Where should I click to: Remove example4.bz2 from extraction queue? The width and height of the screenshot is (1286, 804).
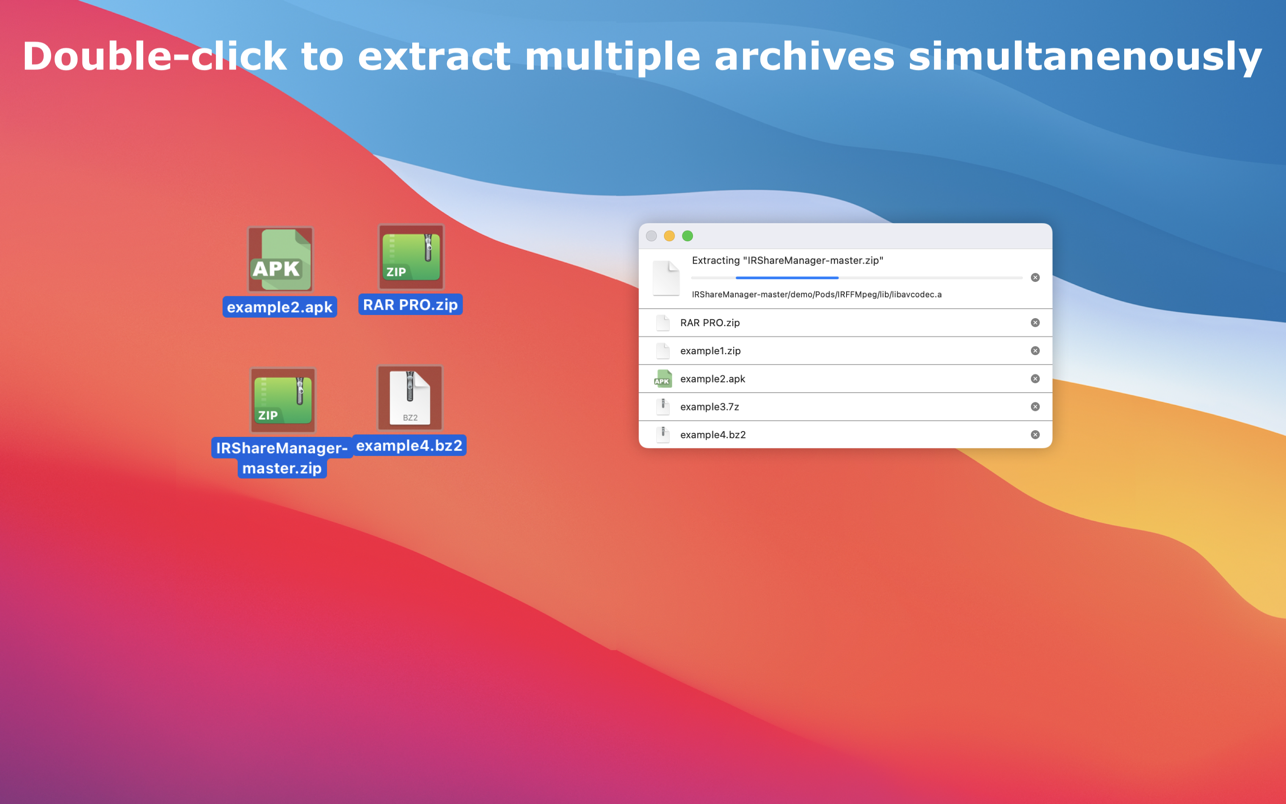coord(1035,435)
